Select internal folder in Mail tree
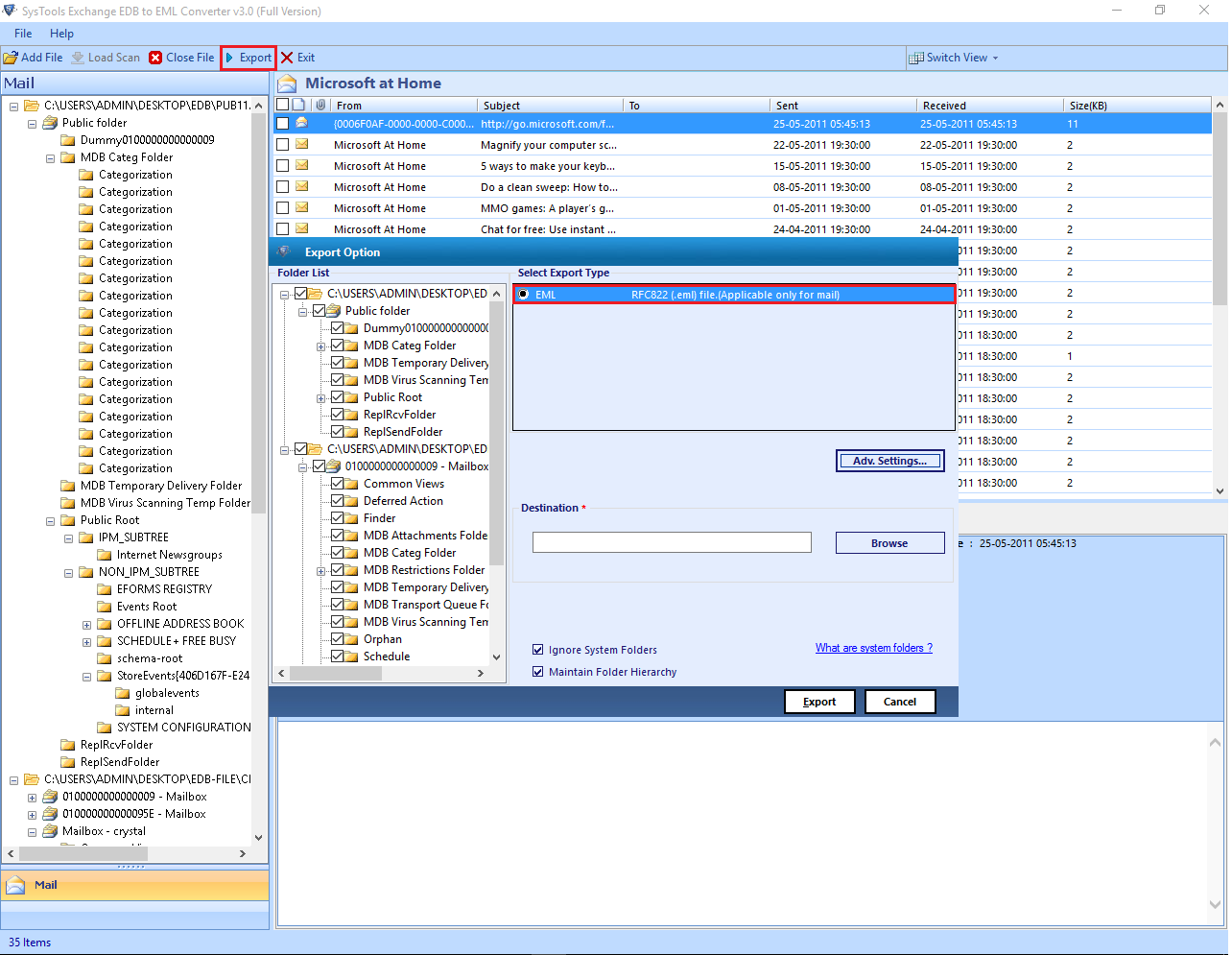Viewport: 1232px width, 955px height. (154, 710)
